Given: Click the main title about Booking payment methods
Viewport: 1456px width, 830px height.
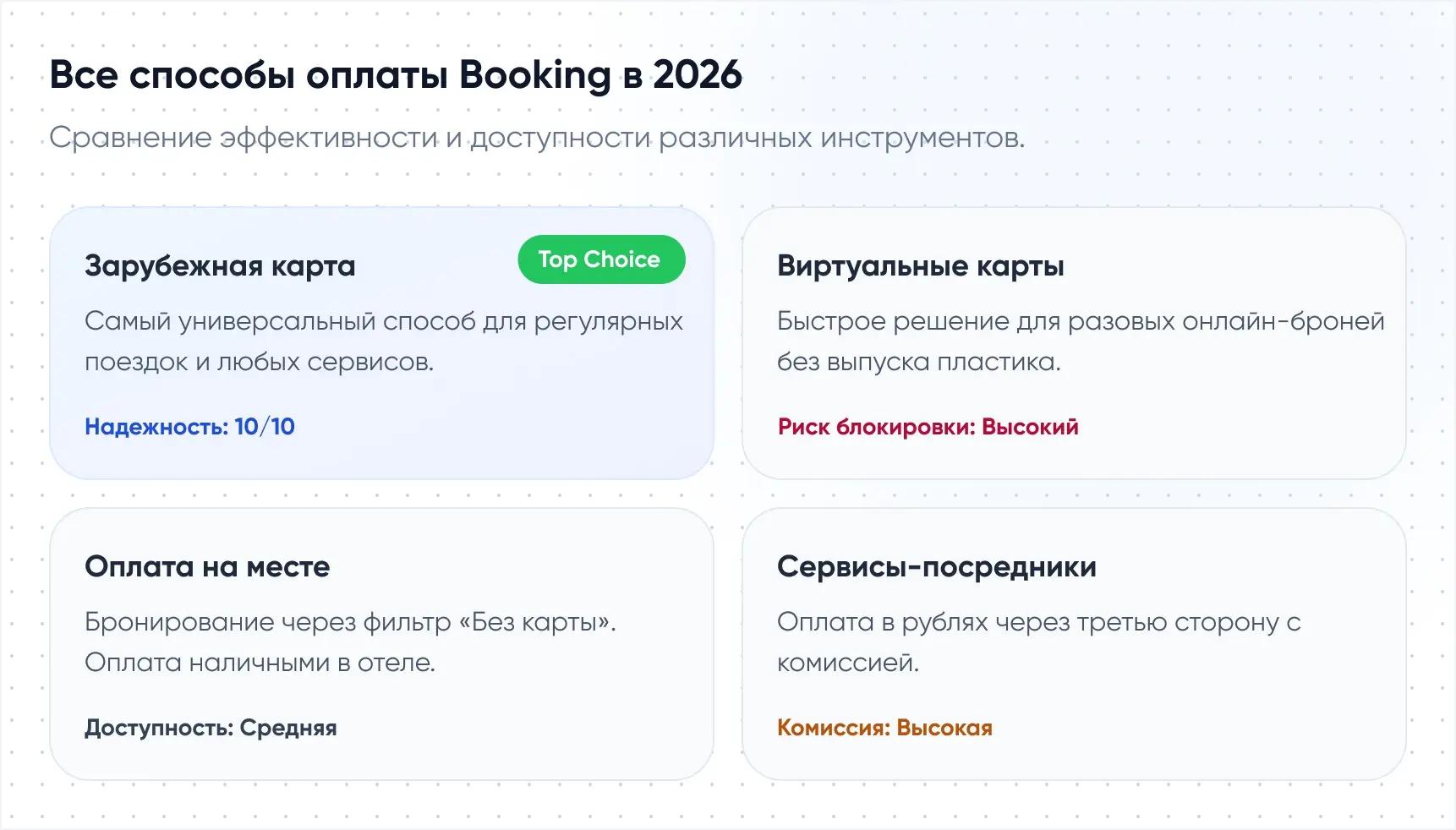Looking at the screenshot, I should point(396,75).
